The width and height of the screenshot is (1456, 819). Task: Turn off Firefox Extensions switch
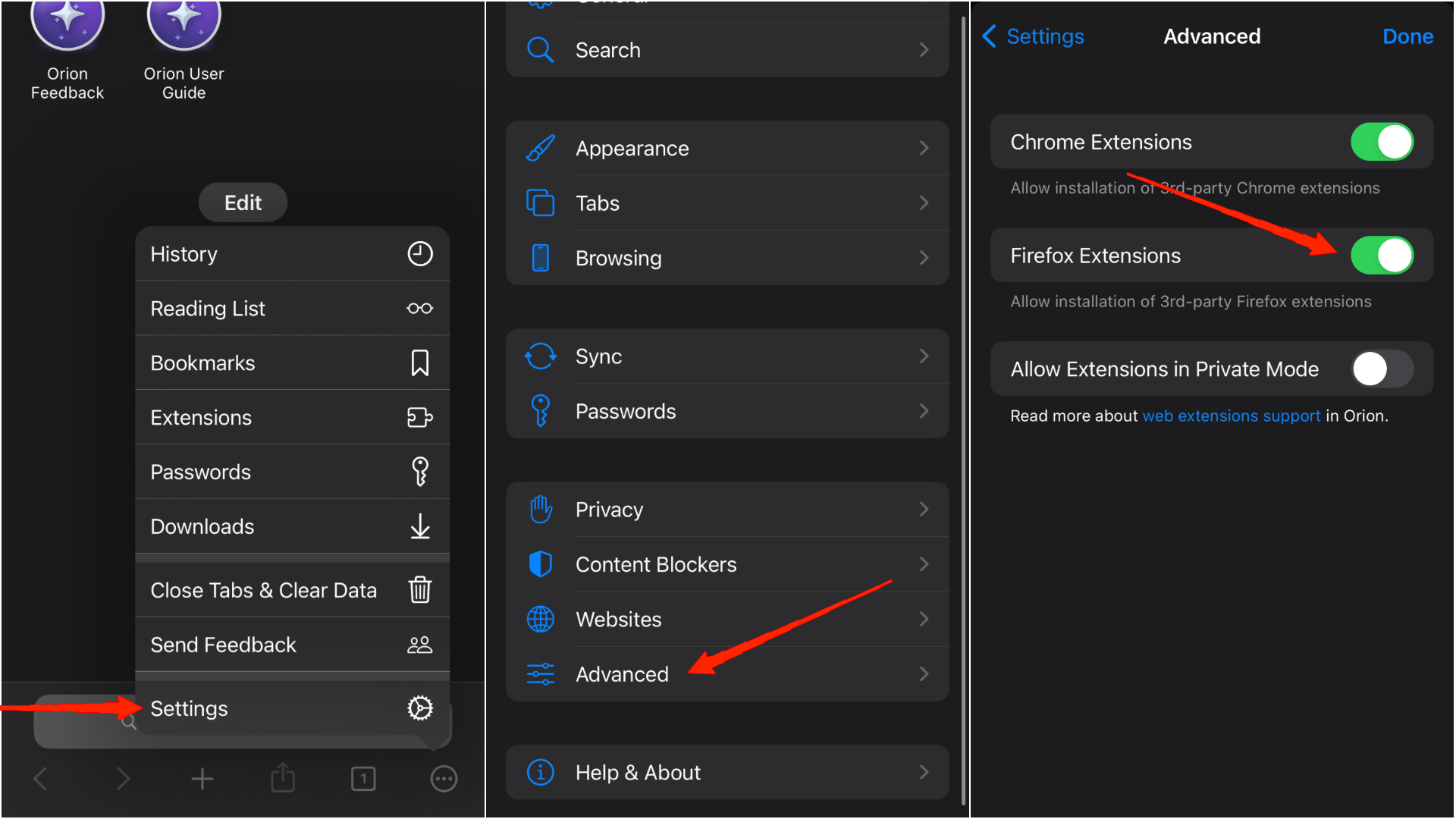(1382, 256)
